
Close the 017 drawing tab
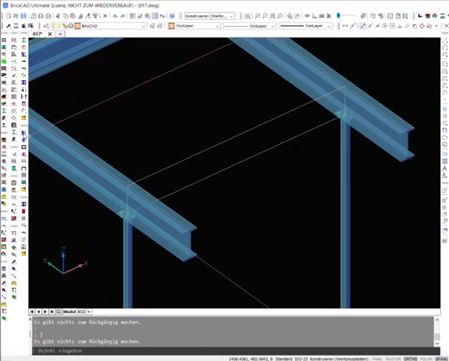[50, 34]
